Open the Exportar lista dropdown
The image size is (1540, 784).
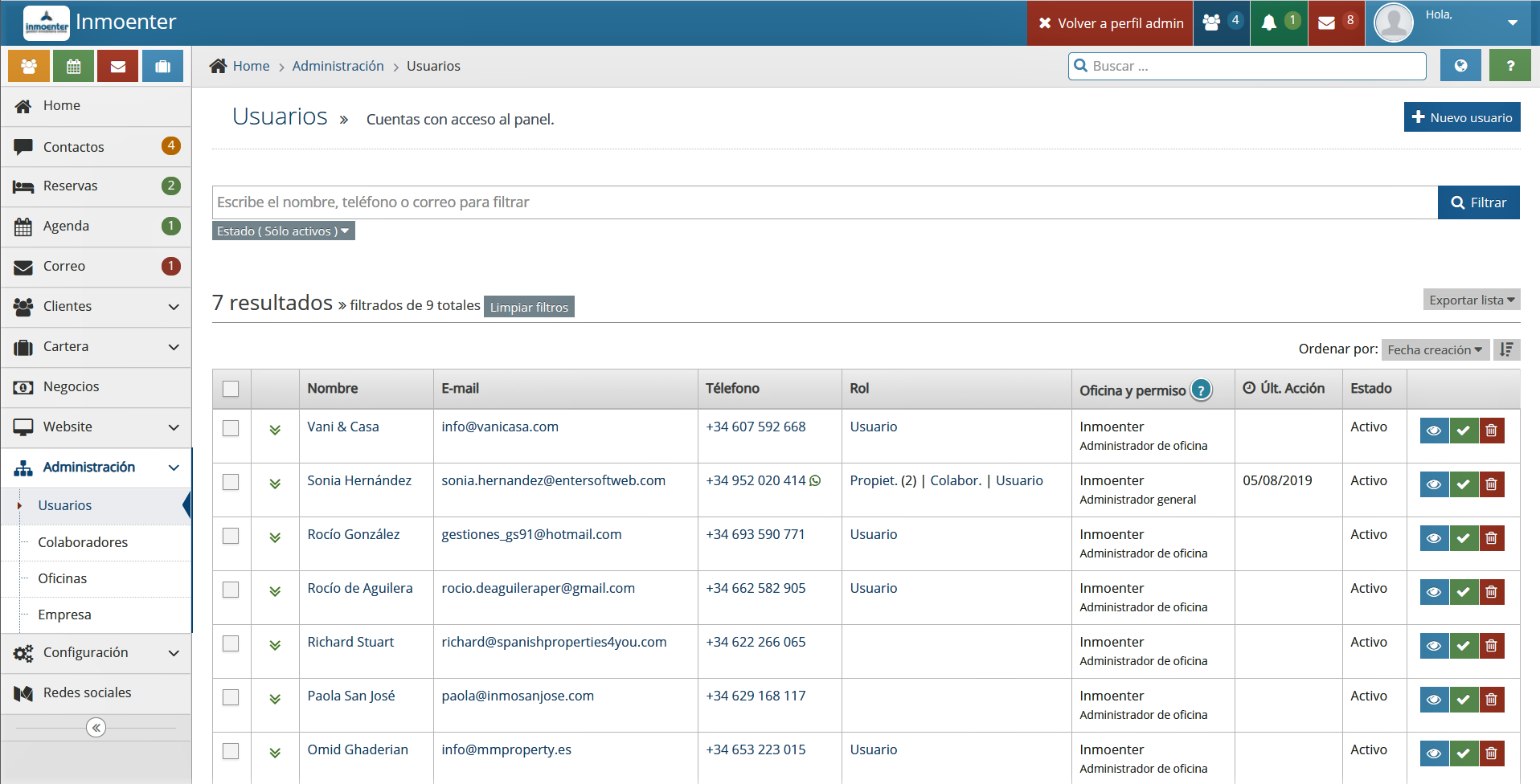click(x=1471, y=300)
